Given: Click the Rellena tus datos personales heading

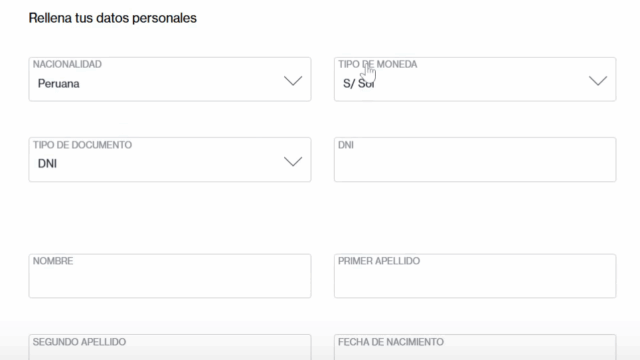Looking at the screenshot, I should 113,18.
